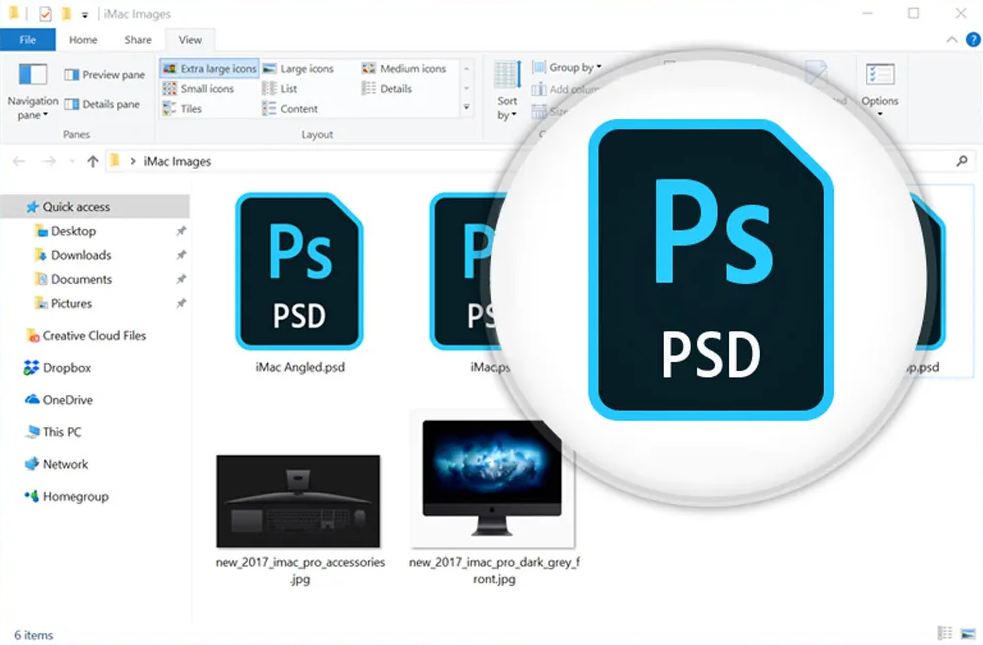The height and width of the screenshot is (645, 983).
Task: Open recent locations dropdown arrow
Action: [x=72, y=162]
